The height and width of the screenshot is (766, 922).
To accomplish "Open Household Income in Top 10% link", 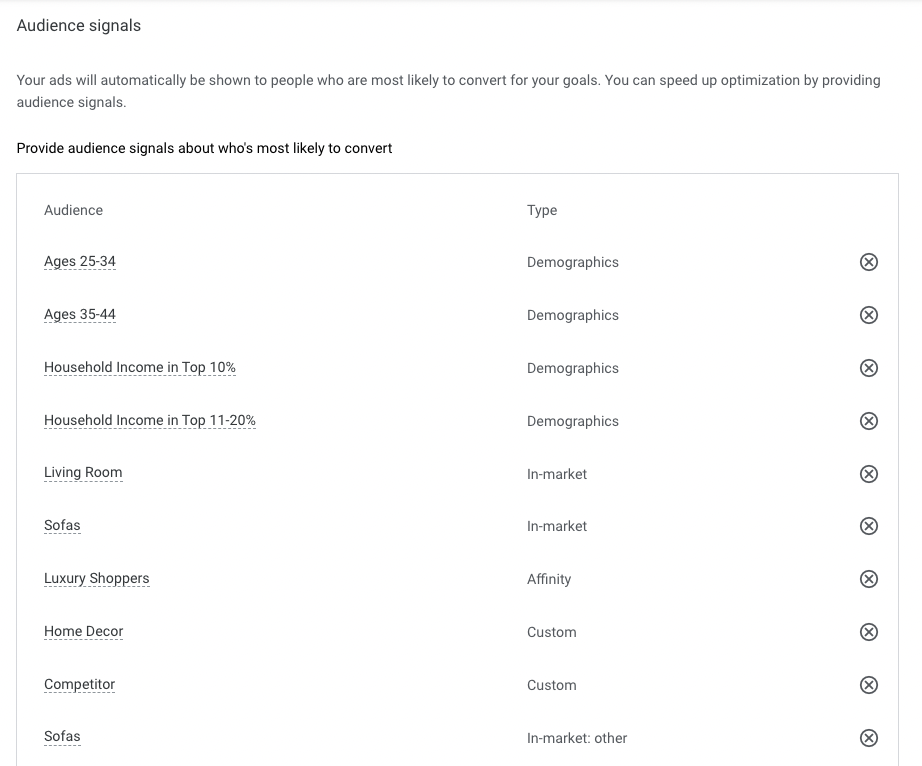I will pyautogui.click(x=140, y=367).
